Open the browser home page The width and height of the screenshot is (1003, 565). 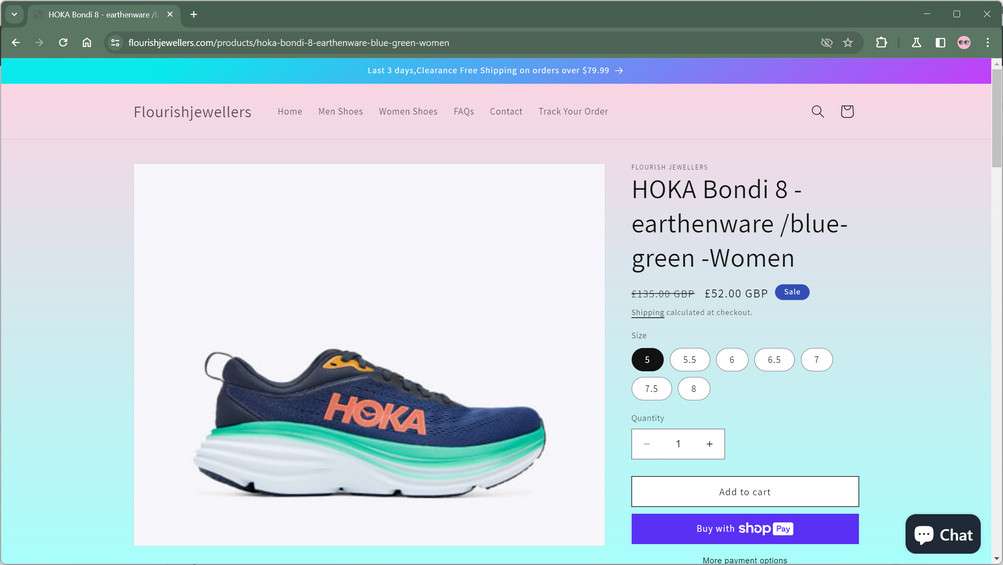click(87, 43)
